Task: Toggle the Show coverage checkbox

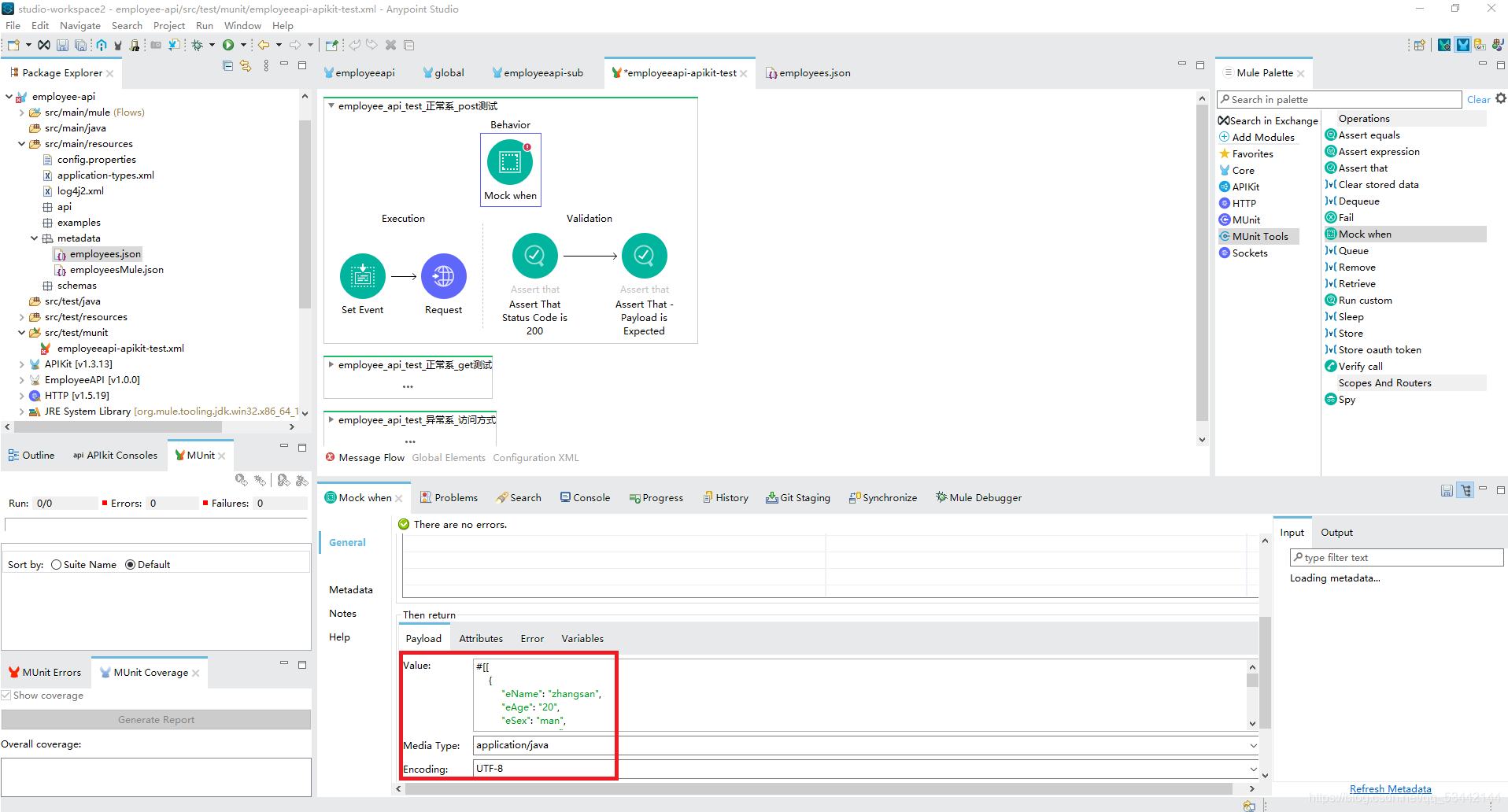Action: (x=6, y=695)
